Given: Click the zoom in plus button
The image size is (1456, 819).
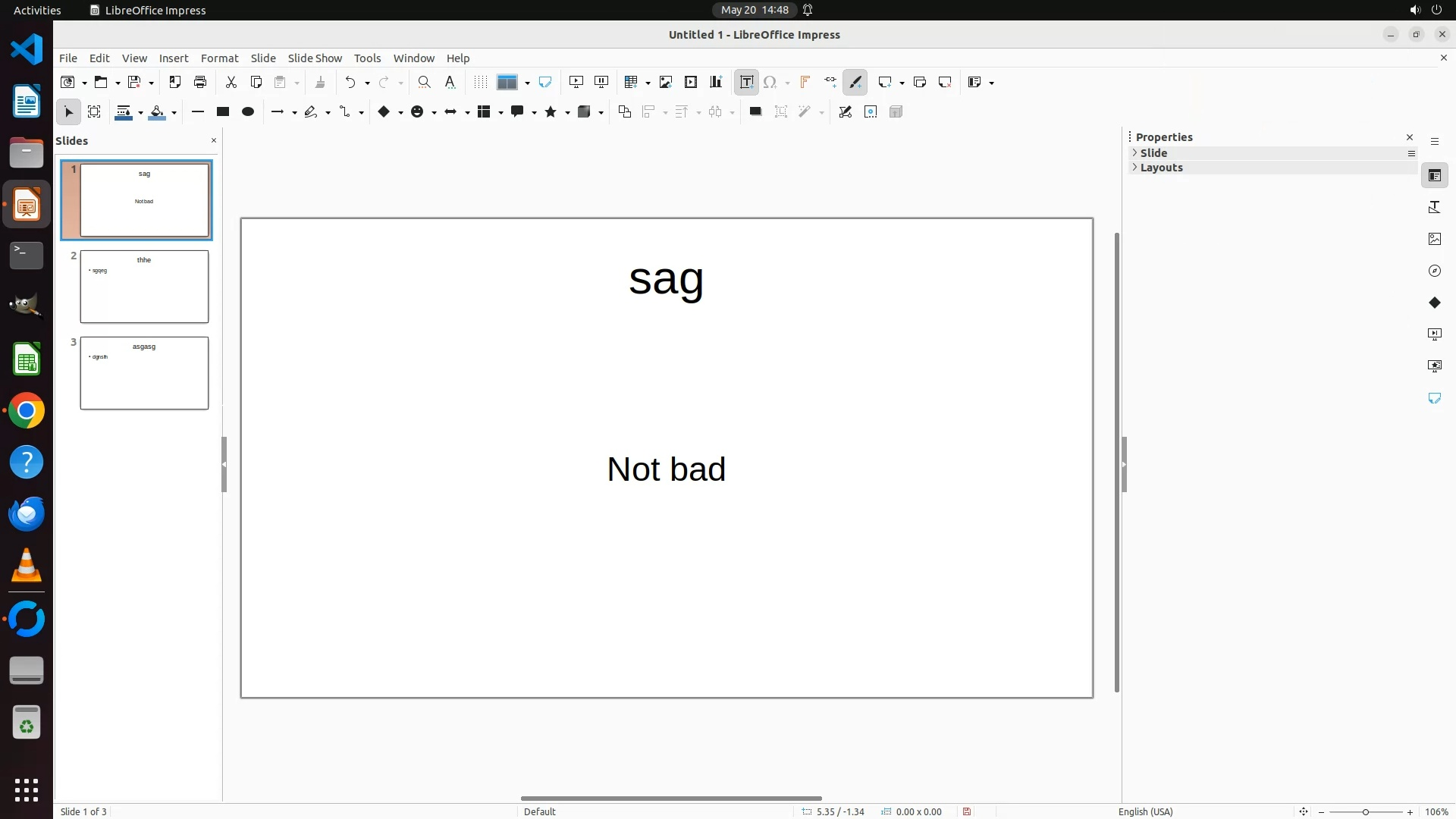Looking at the screenshot, I should (x=1410, y=811).
